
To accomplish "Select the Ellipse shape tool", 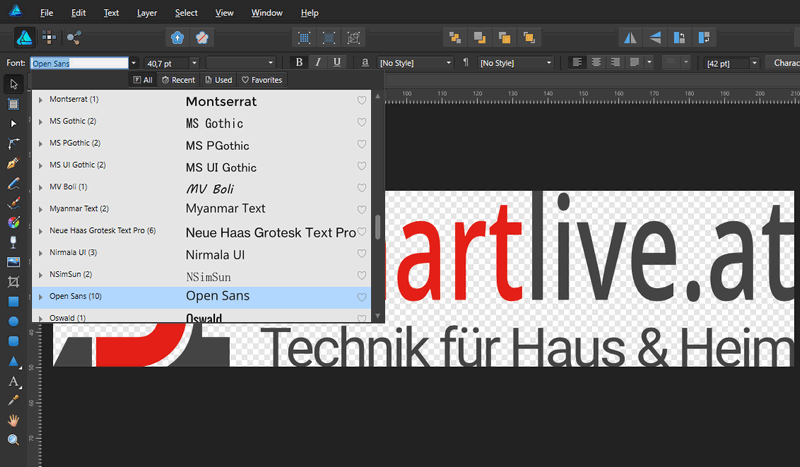I will 14,322.
